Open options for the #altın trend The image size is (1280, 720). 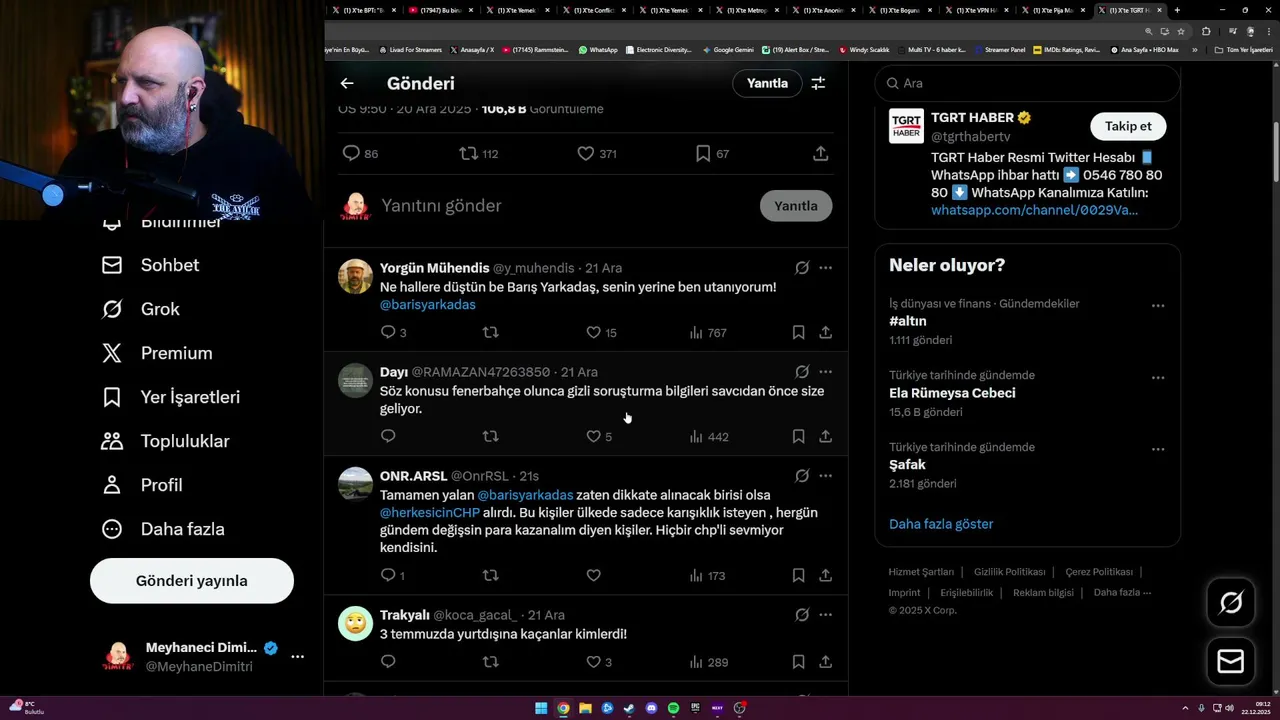1158,306
